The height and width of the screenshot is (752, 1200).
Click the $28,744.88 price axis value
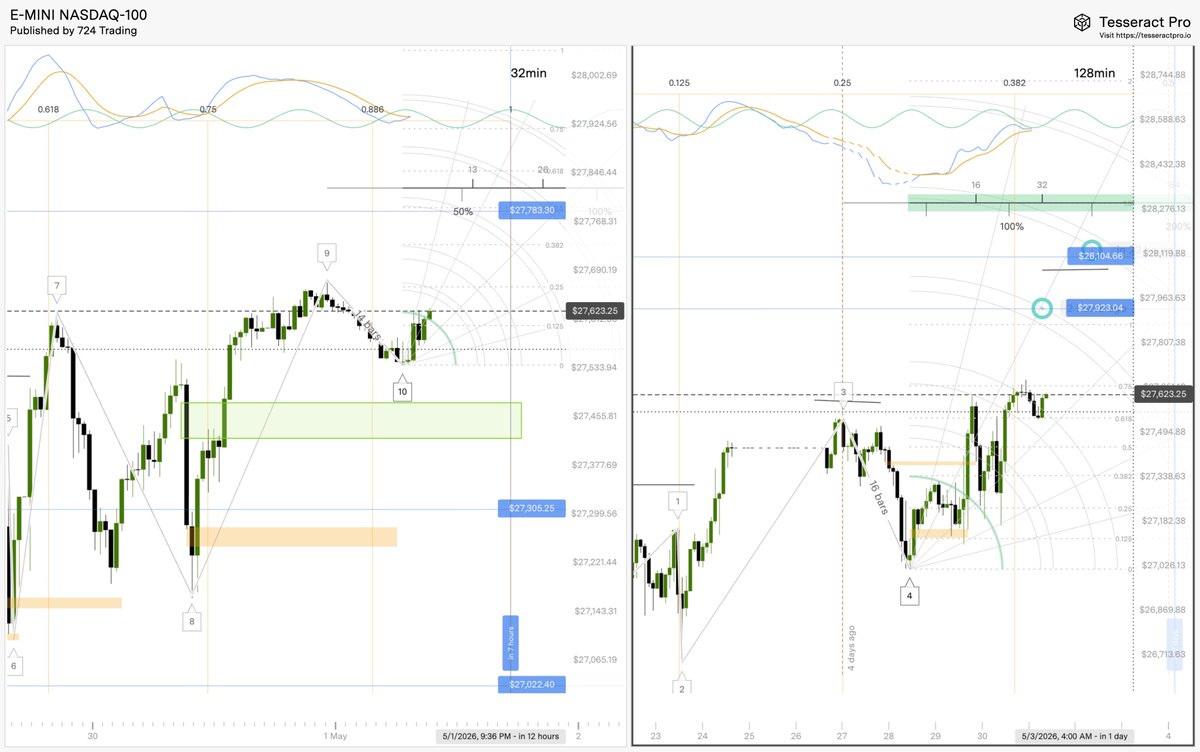coord(1164,75)
